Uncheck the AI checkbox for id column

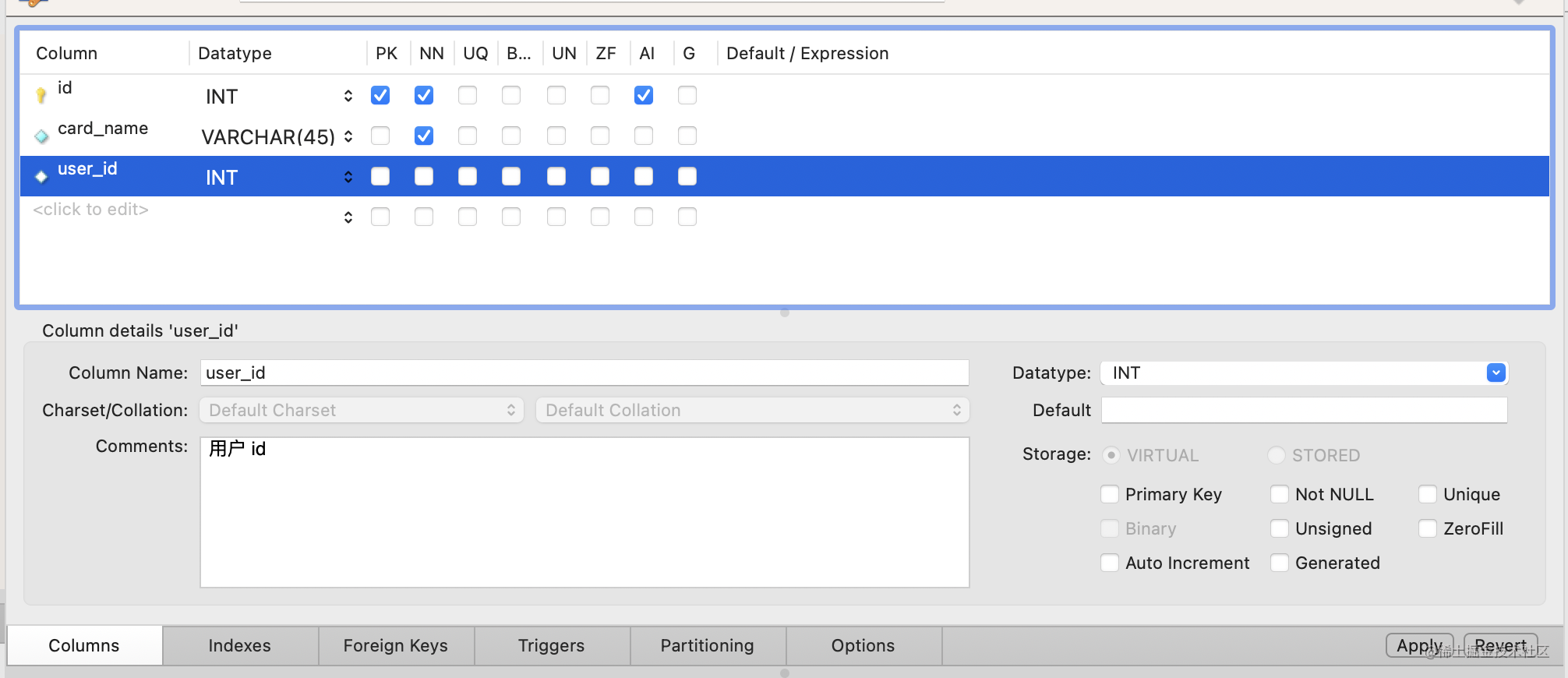point(644,96)
